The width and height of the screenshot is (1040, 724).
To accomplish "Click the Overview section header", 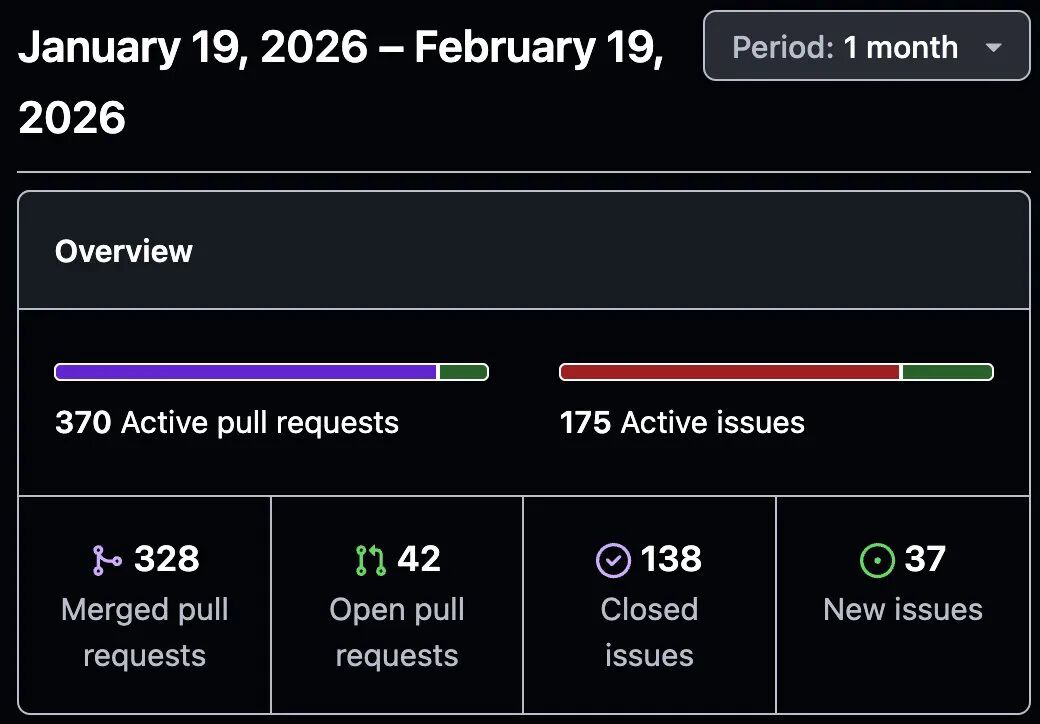I will (124, 251).
